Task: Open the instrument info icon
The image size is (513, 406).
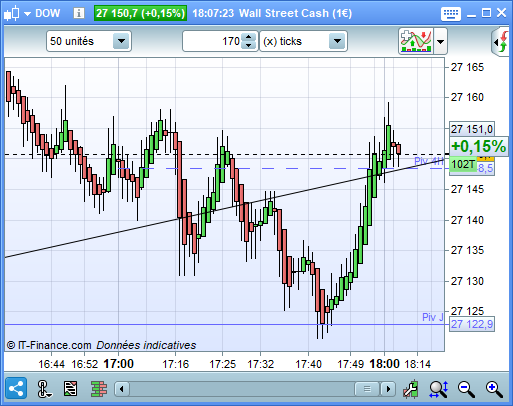Action: pyautogui.click(x=79, y=13)
